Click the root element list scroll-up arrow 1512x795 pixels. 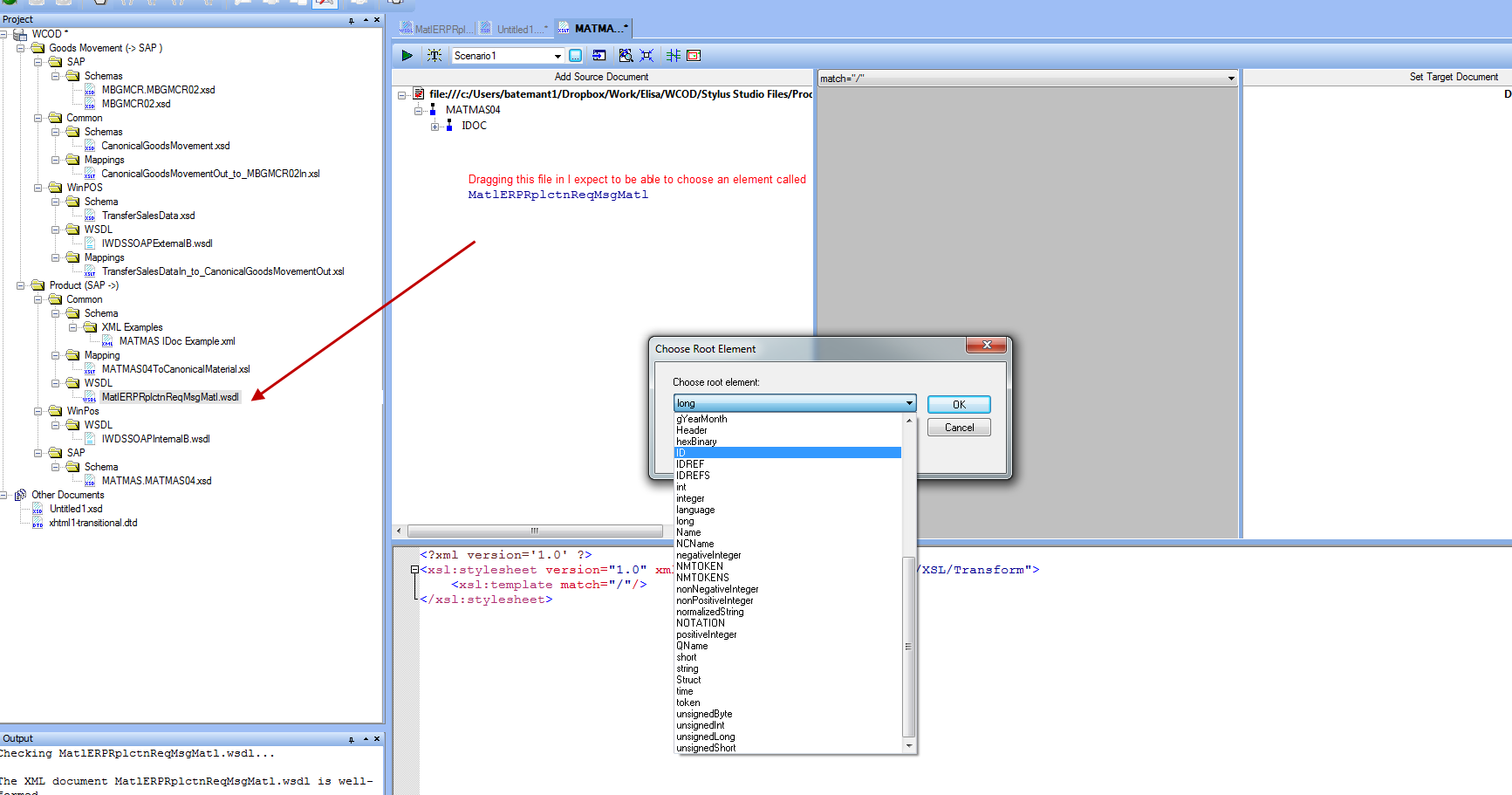909,421
